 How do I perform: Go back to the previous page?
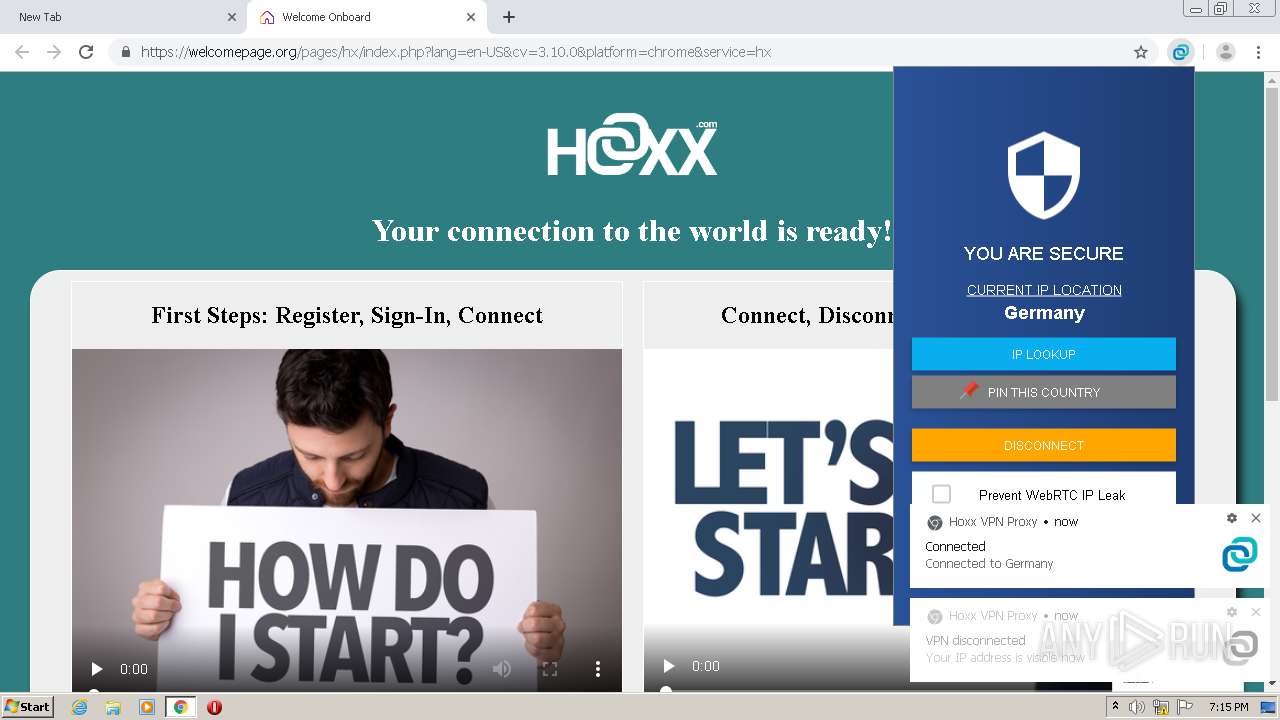tap(22, 52)
